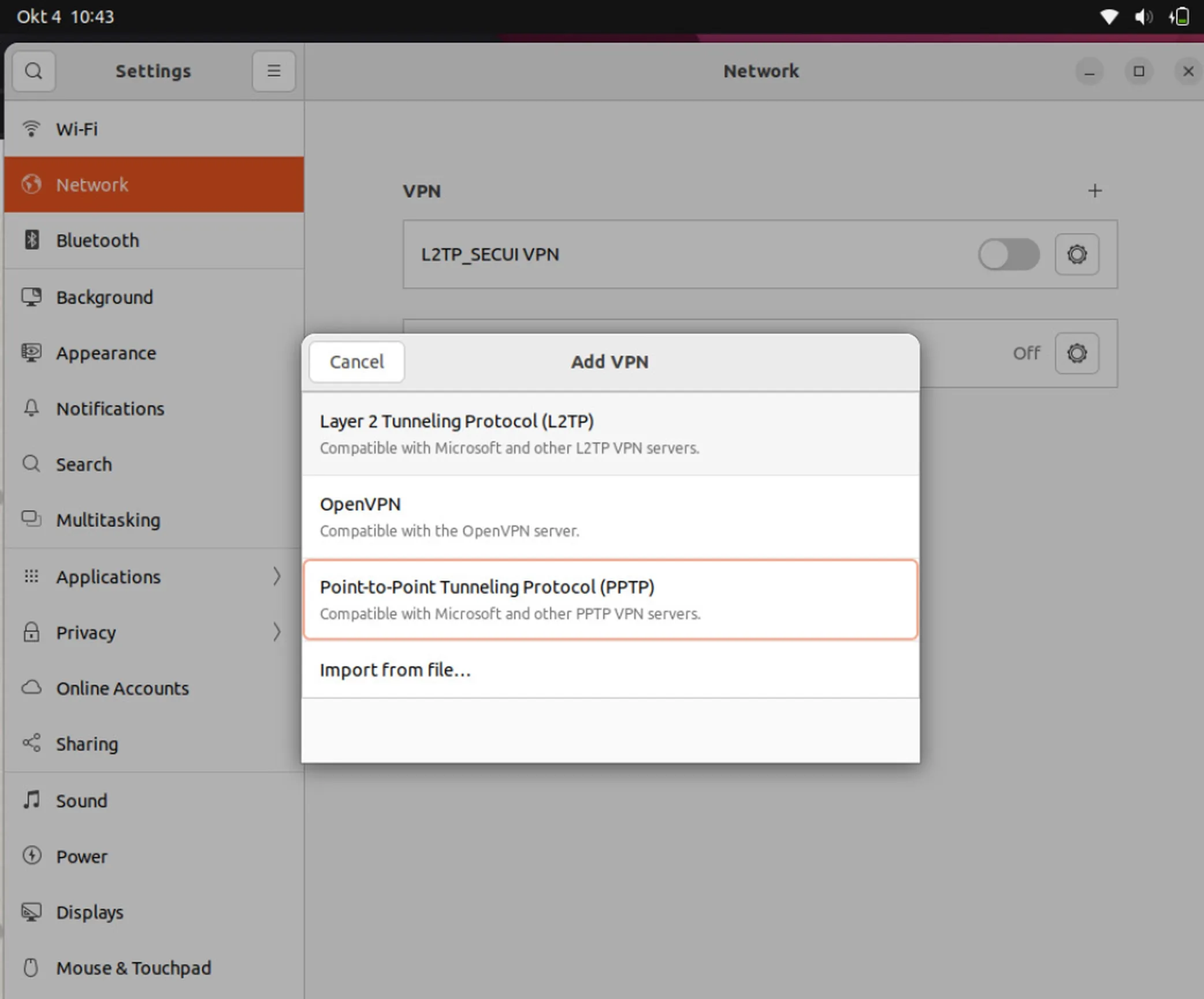
Task: Choose the OpenVPN option
Action: [x=611, y=517]
